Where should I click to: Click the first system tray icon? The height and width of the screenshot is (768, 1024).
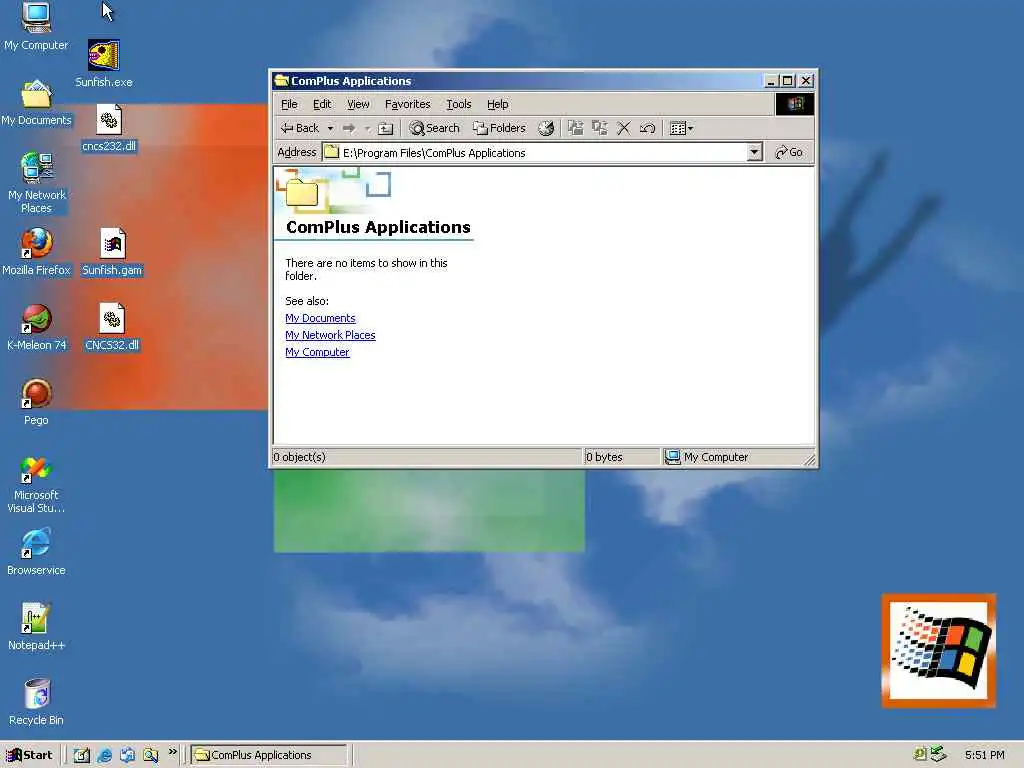tap(920, 754)
